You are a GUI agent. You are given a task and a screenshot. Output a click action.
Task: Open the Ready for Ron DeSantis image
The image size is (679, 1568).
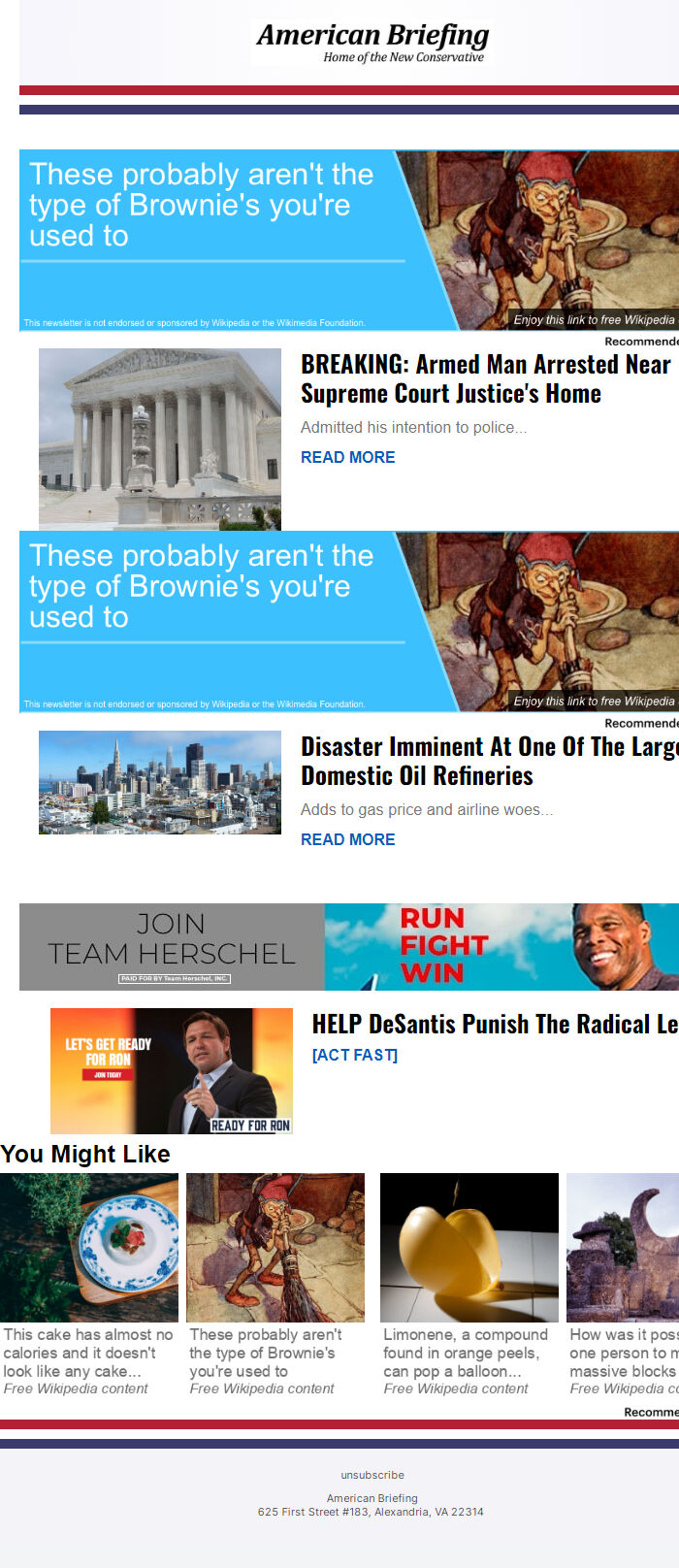pyautogui.click(x=172, y=1071)
